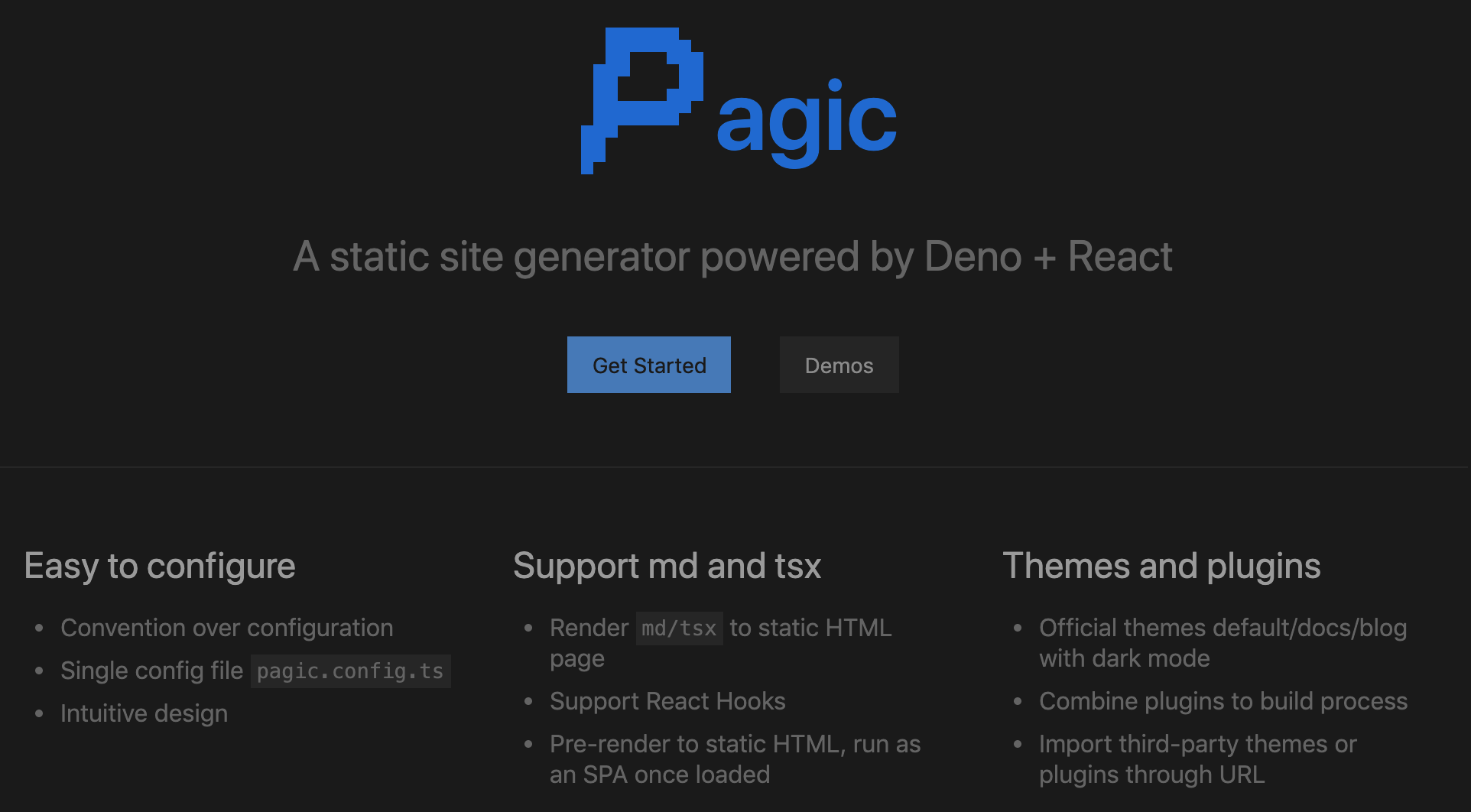
Task: Select the Support React Hooks bullet
Action: [x=667, y=700]
